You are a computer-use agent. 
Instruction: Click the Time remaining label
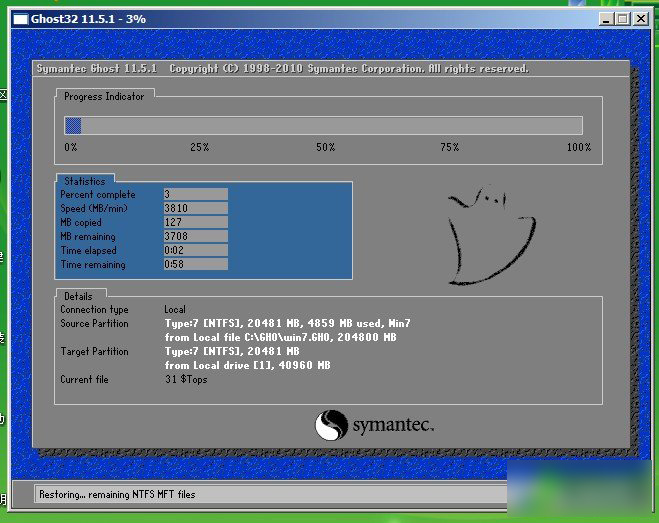pos(93,264)
